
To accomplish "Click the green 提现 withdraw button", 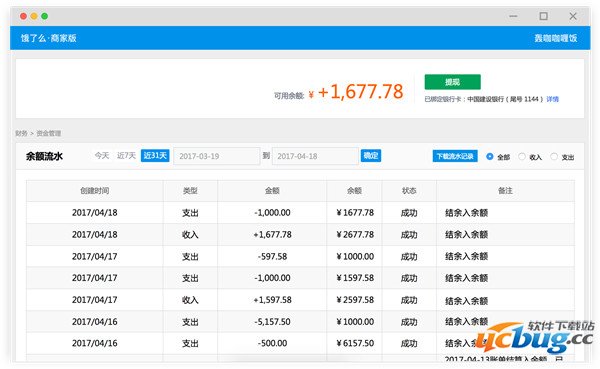I will (452, 82).
